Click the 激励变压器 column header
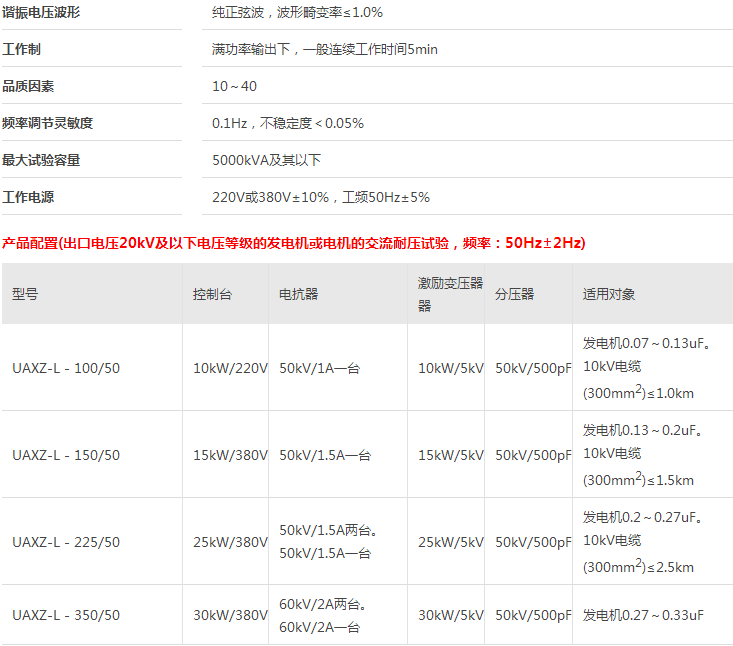Image resolution: width=733 pixels, height=646 pixels. click(449, 294)
